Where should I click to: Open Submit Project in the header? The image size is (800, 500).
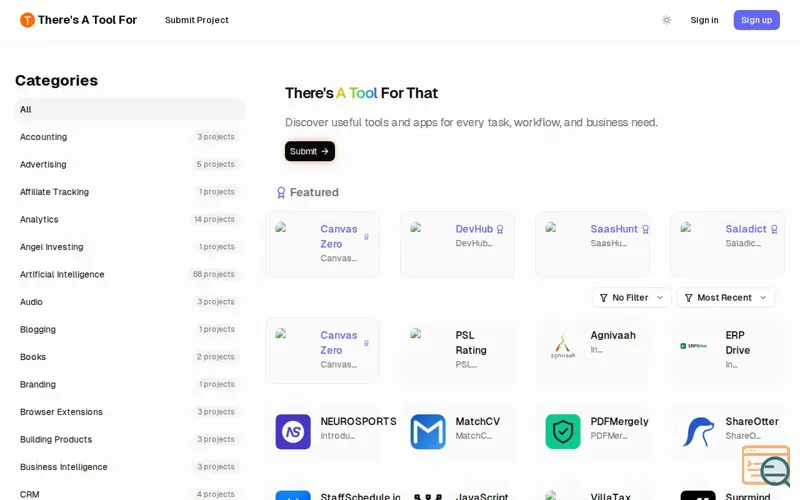pyautogui.click(x=196, y=20)
